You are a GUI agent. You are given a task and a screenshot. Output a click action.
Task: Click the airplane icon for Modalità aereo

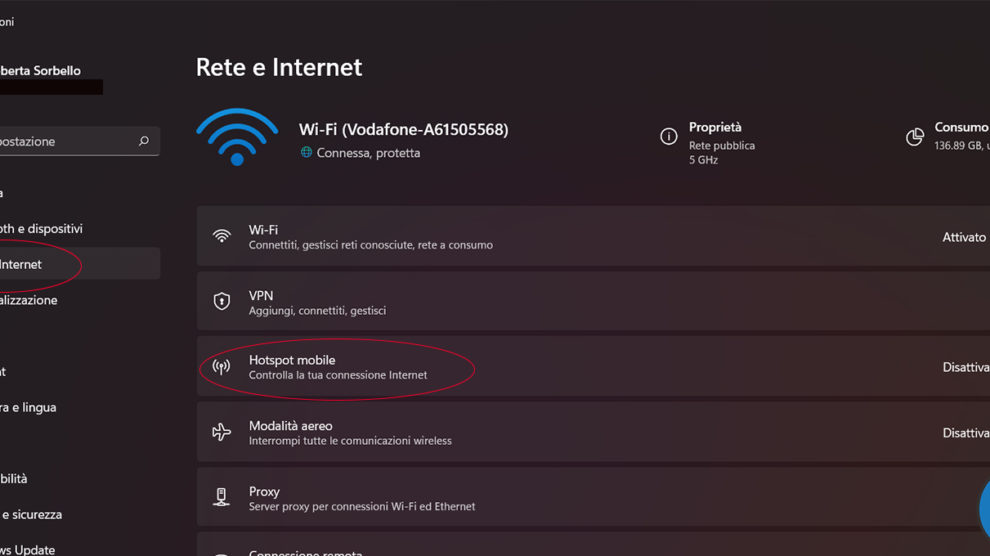222,433
